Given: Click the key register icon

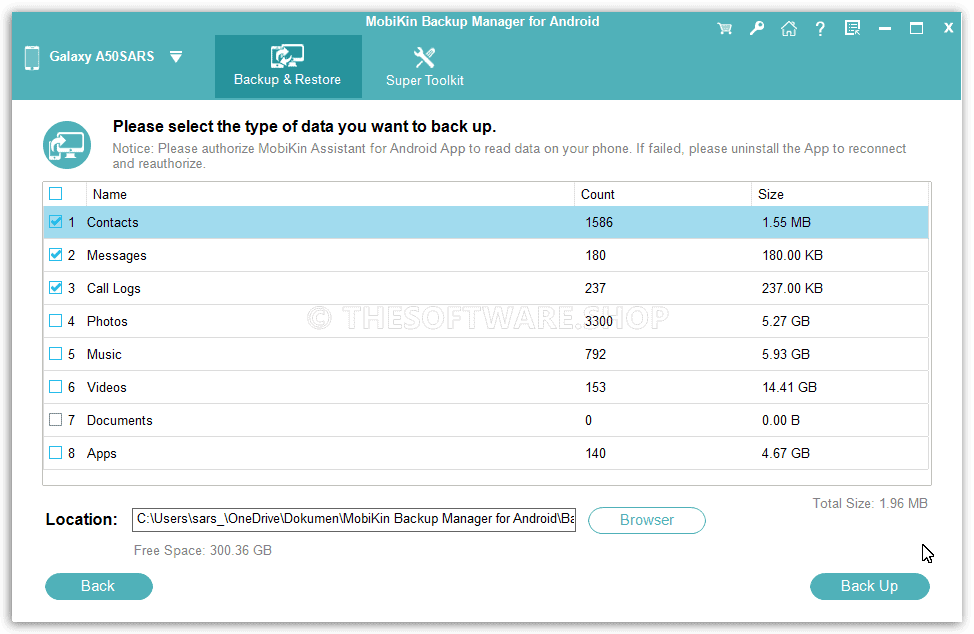Looking at the screenshot, I should pyautogui.click(x=757, y=29).
